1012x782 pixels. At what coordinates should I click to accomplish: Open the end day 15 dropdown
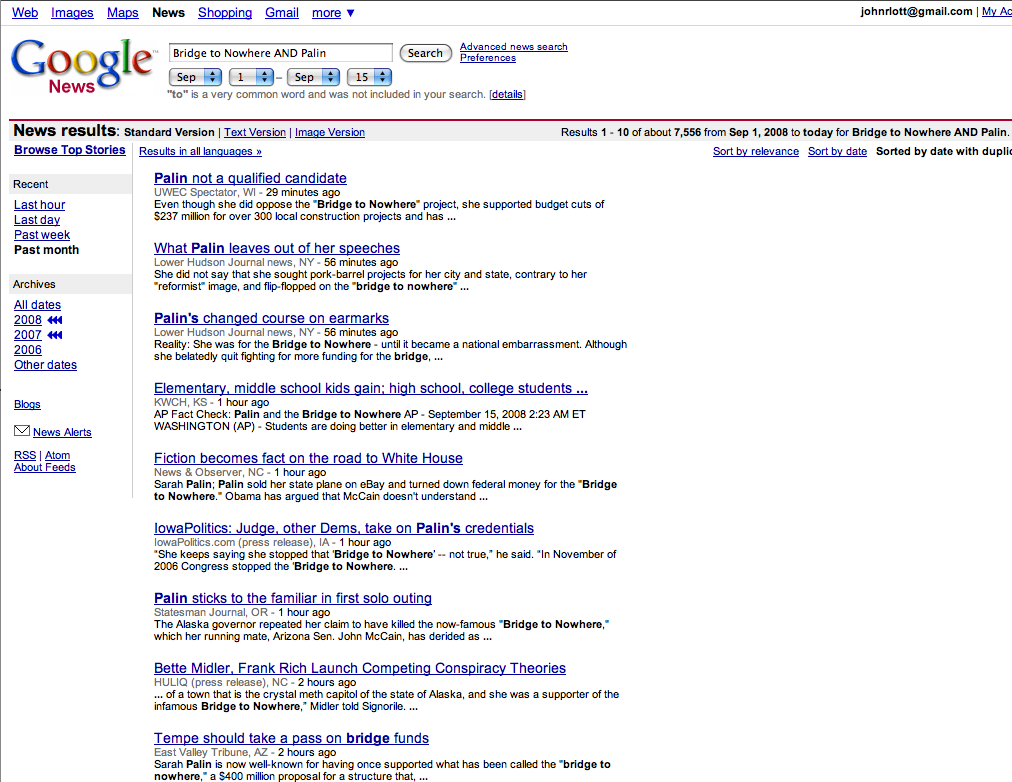(x=369, y=77)
